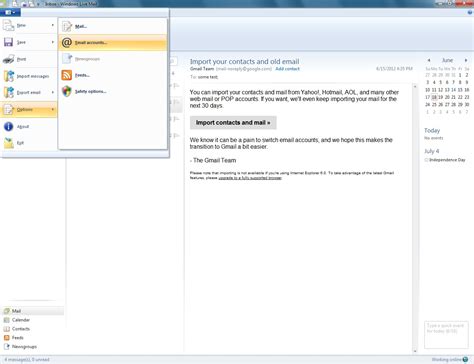The image size is (474, 364).
Task: Click the orange Feeds RSS icon
Action: 67,75
